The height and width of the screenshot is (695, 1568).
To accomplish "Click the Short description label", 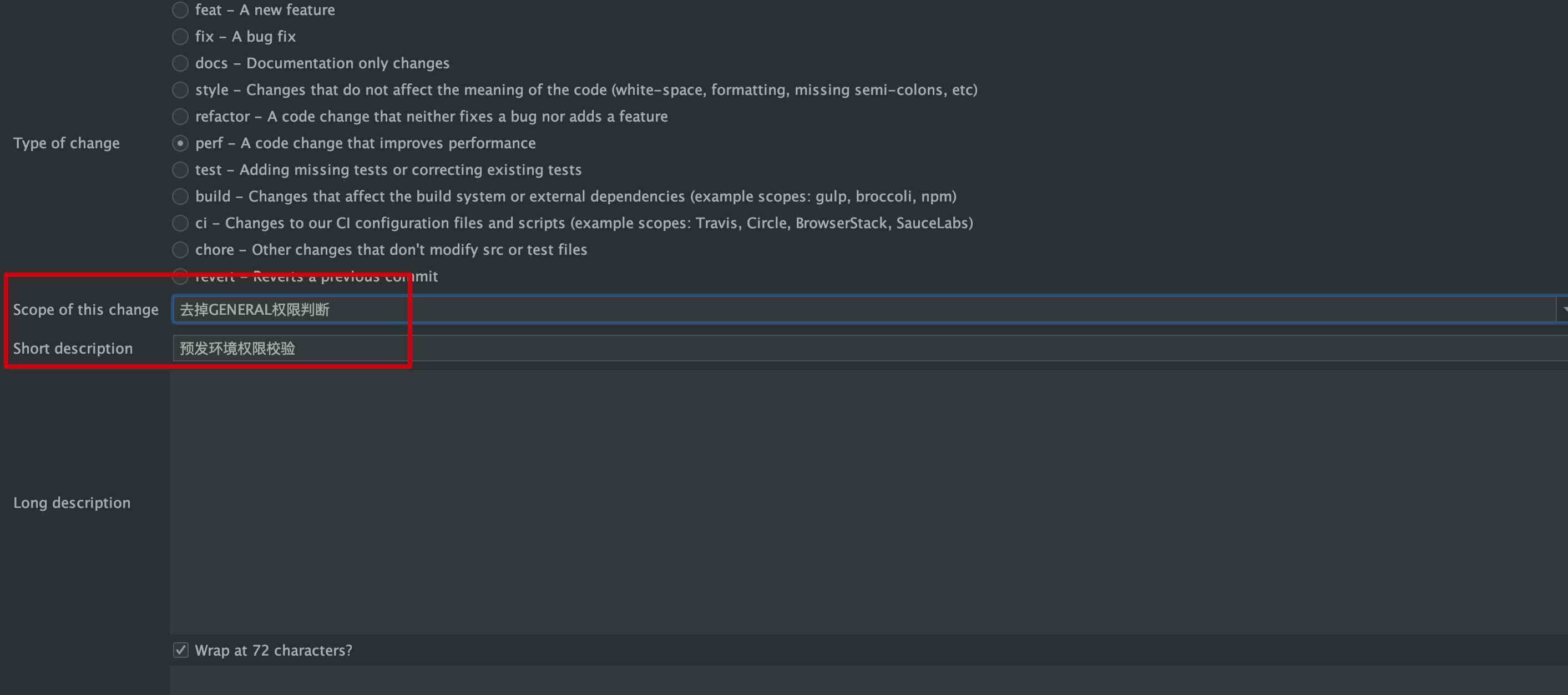I will coord(73,349).
